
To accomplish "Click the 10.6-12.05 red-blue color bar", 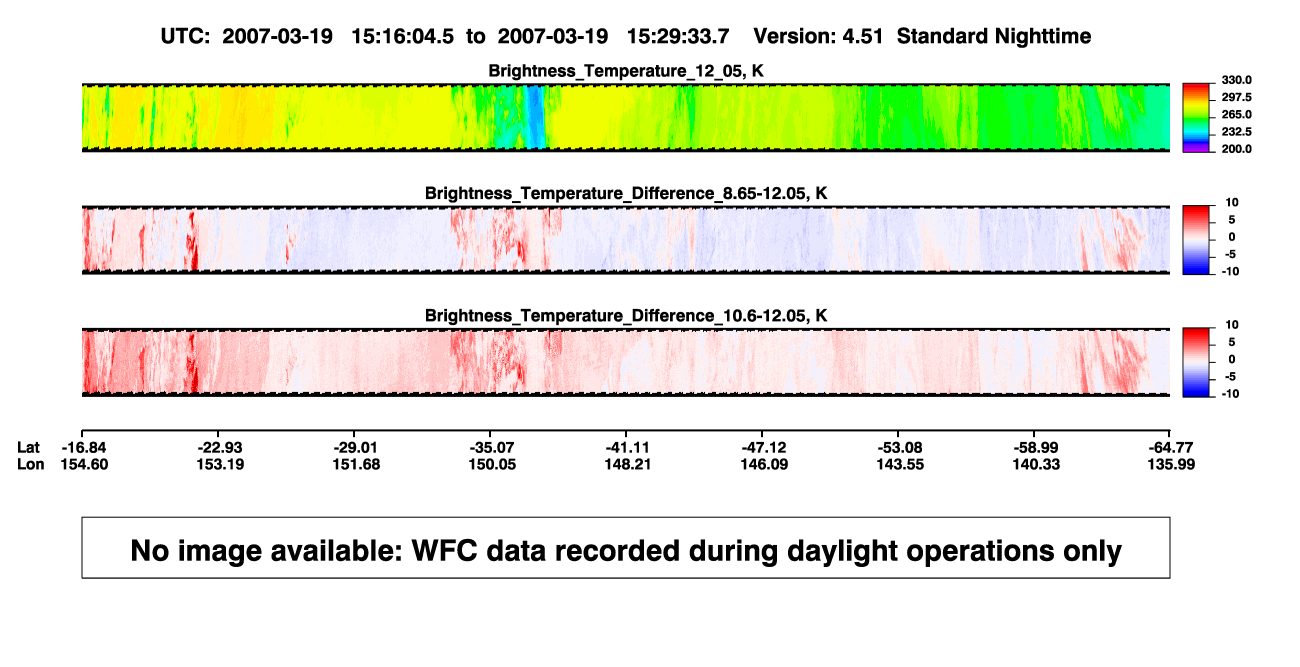I will (1197, 362).
